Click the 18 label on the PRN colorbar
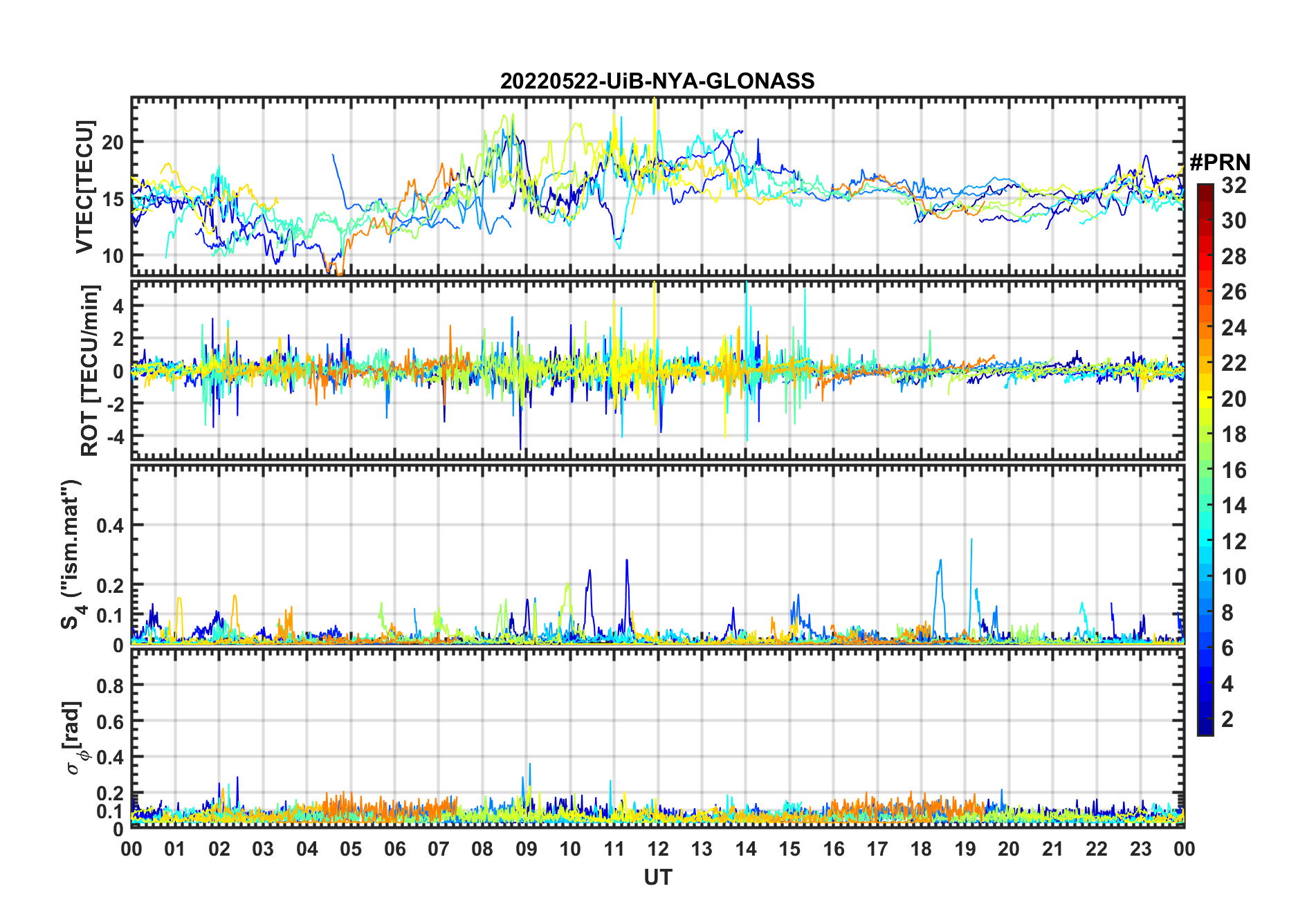This screenshot has height=920, width=1316. click(x=1234, y=434)
